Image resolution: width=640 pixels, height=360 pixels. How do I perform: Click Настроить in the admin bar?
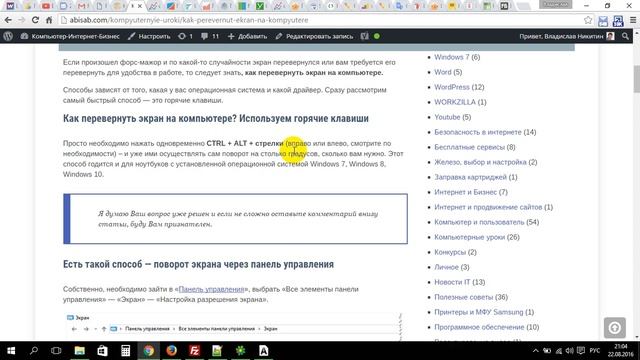(149, 36)
